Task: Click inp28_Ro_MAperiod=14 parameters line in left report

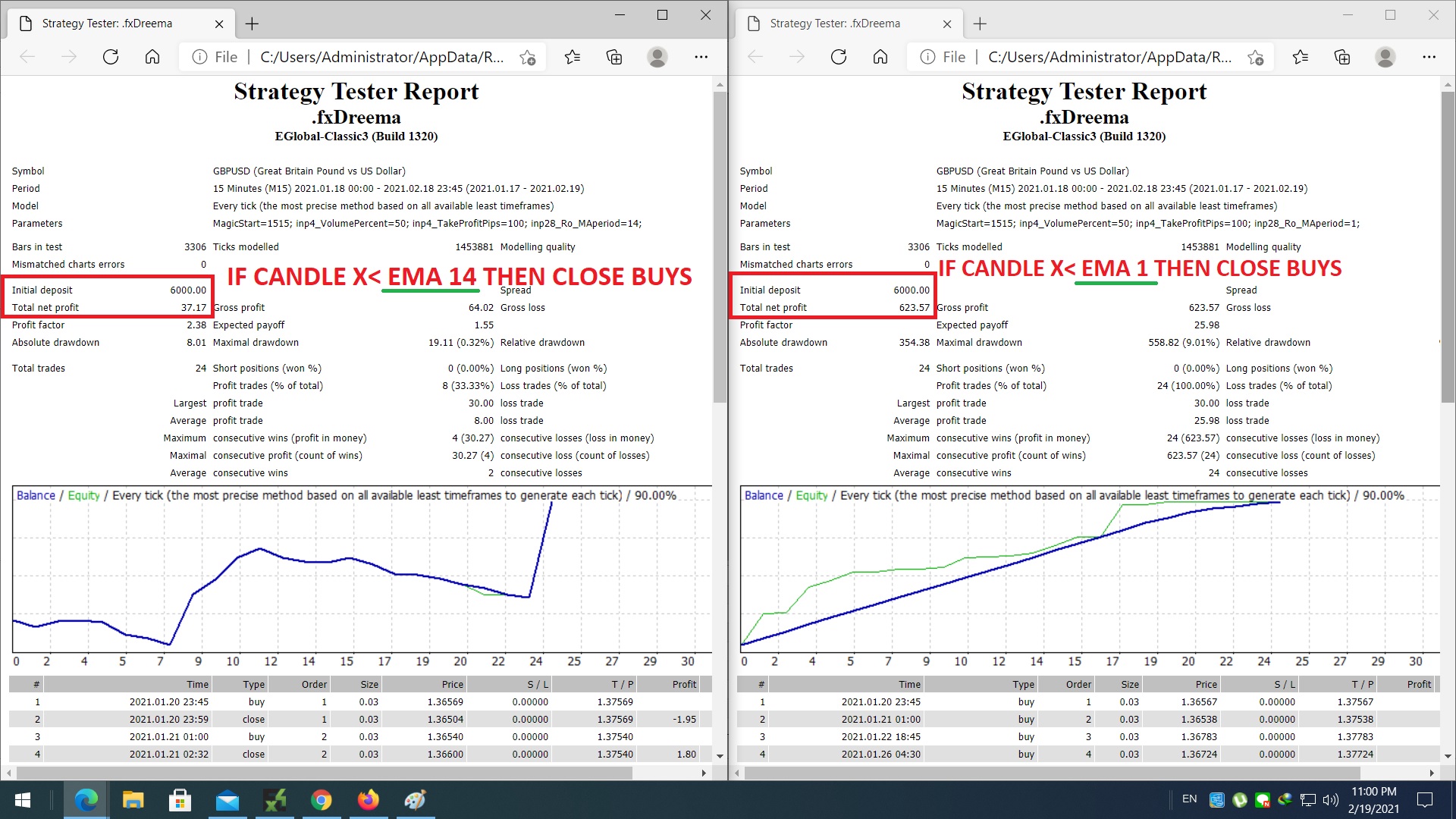Action: 428,224
